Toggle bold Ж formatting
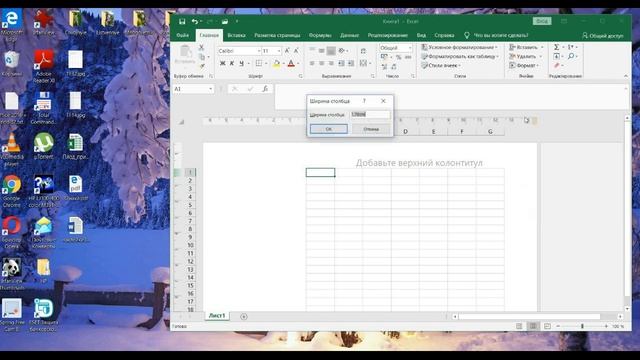The width and height of the screenshot is (640, 360). pos(222,63)
